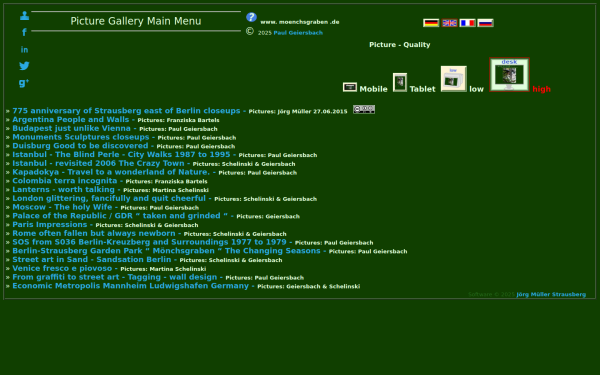The width and height of the screenshot is (600, 375).
Task: Open the 775 anniversary of Strausberg gallery
Action: (x=126, y=111)
